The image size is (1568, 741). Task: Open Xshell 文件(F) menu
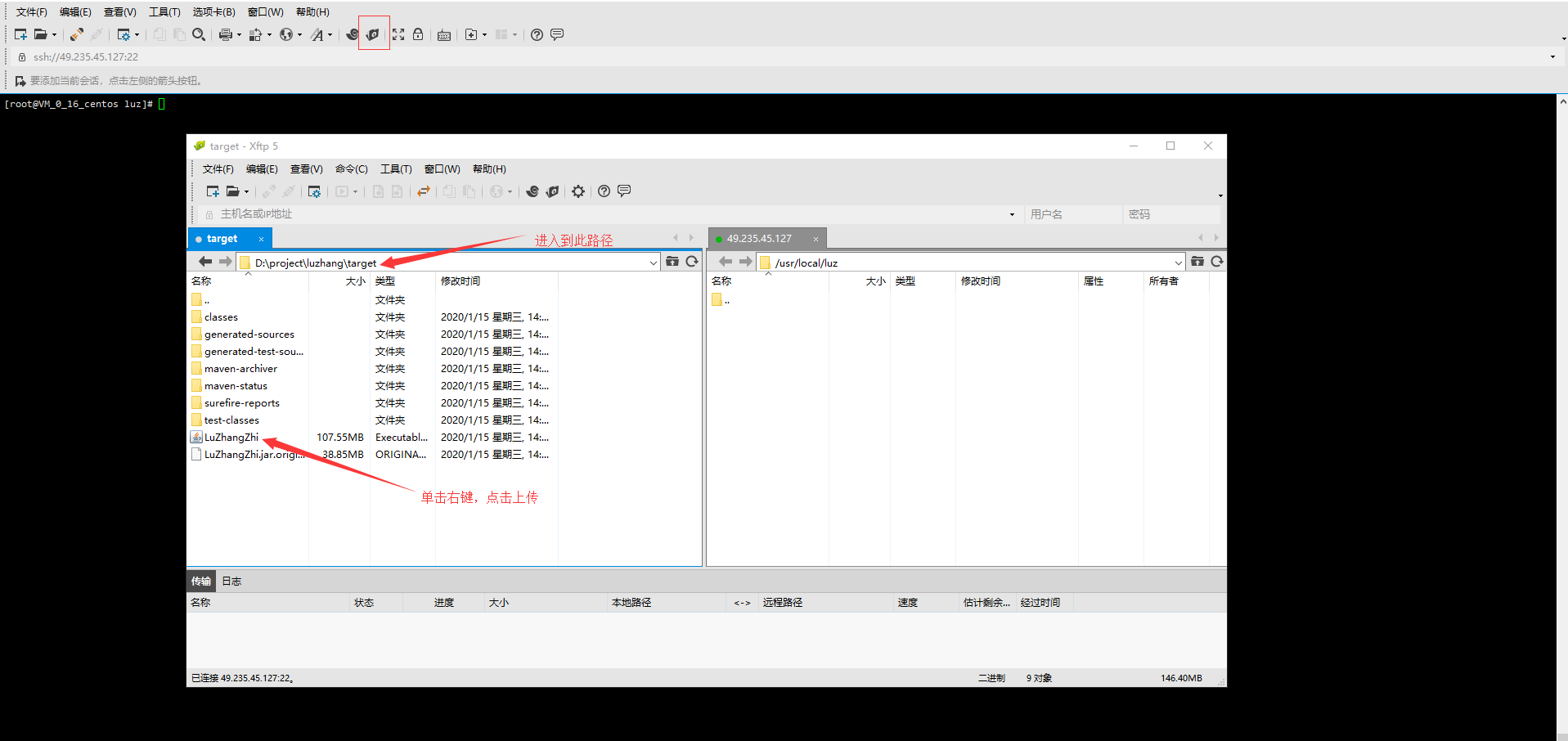(x=31, y=12)
